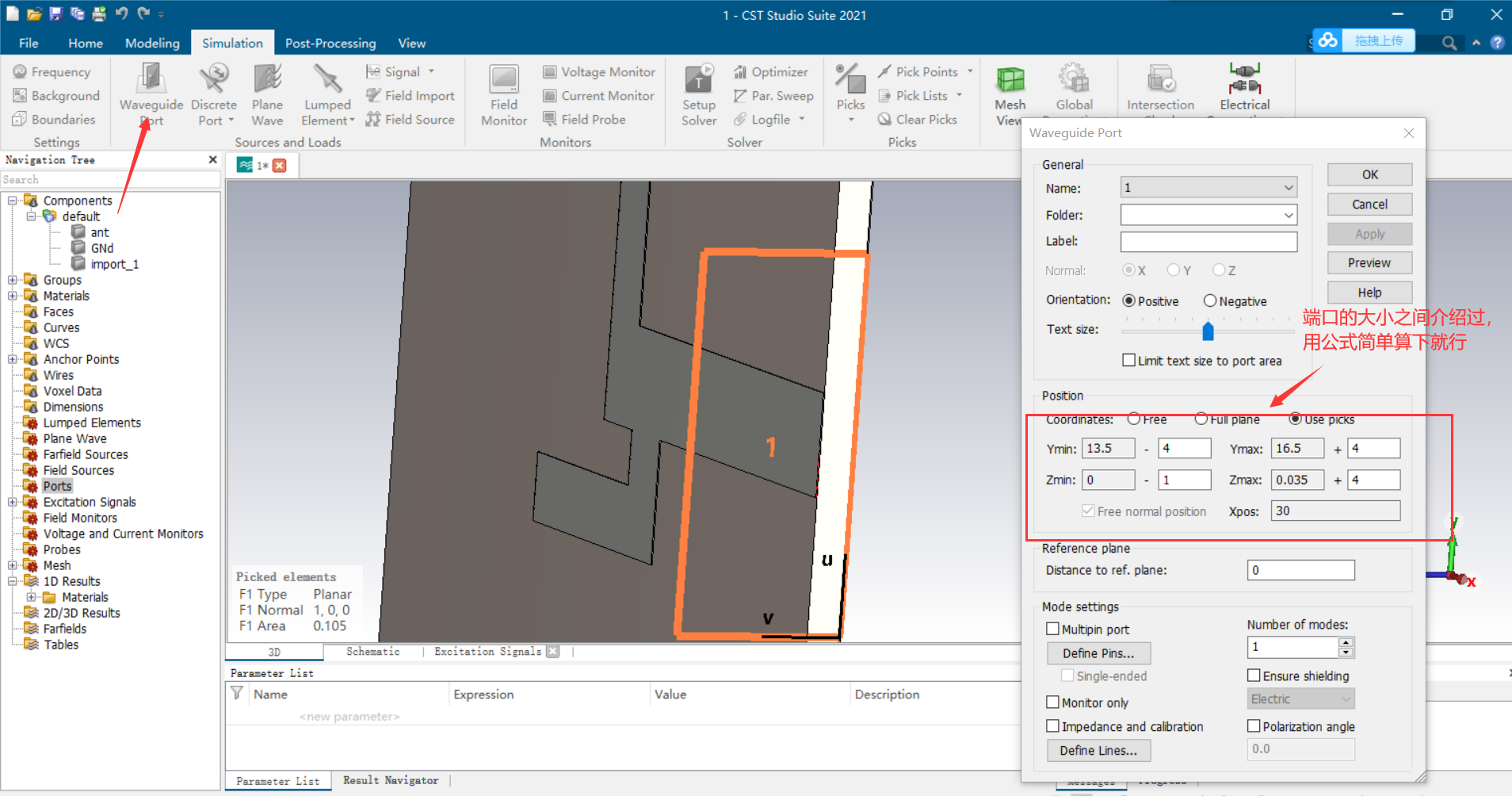Screen dimensions: 1512x796
Task: Launch Setup Solver
Action: [x=699, y=94]
